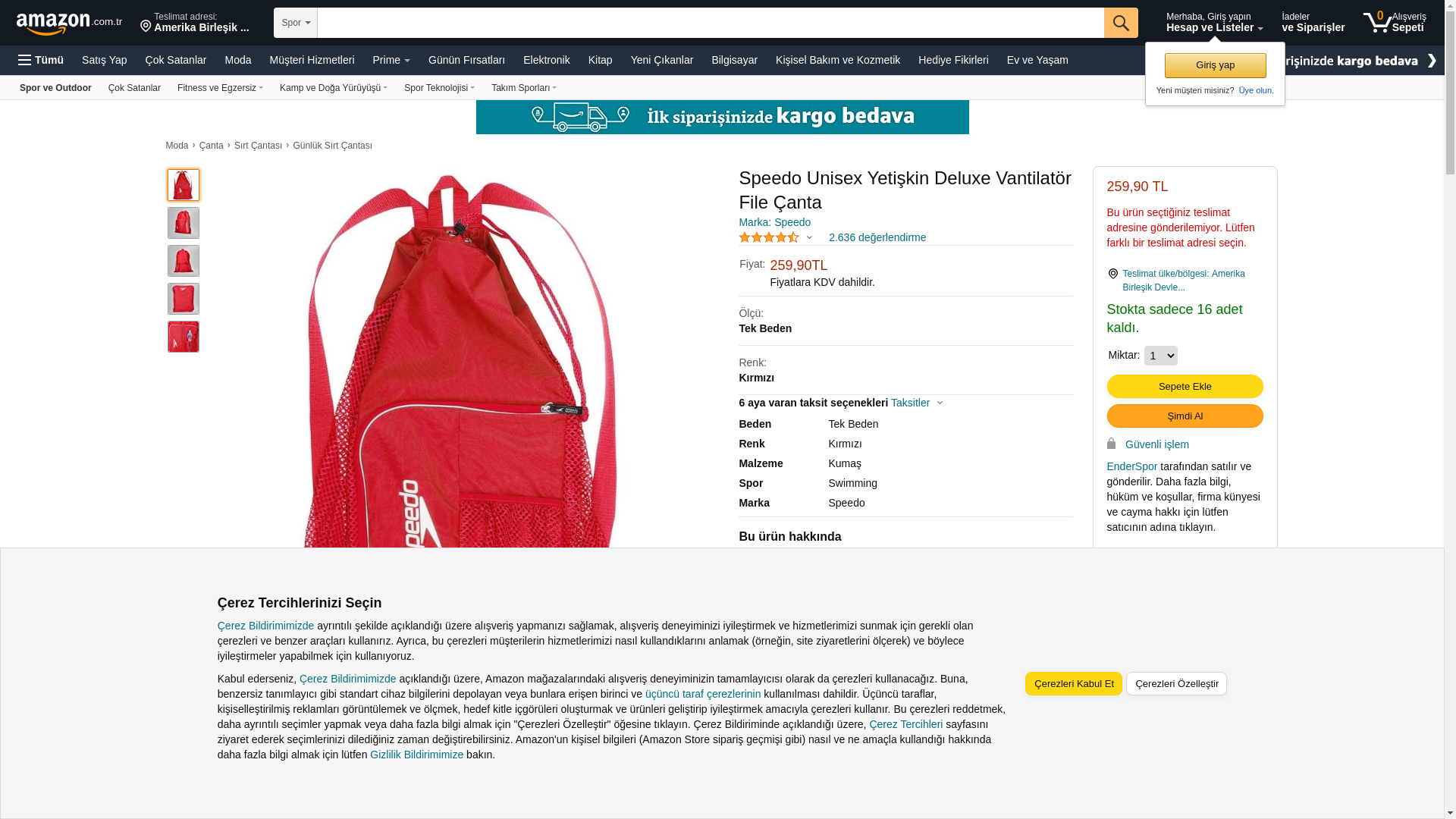Click the Güvenli işlem lock icon
The width and height of the screenshot is (1456, 819).
pos(1112,444)
